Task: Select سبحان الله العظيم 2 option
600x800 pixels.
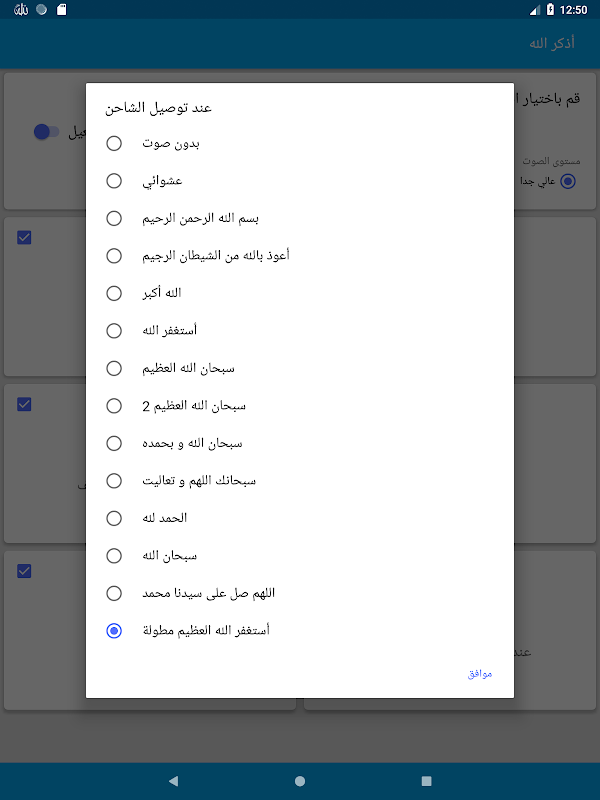Action: coord(300,406)
